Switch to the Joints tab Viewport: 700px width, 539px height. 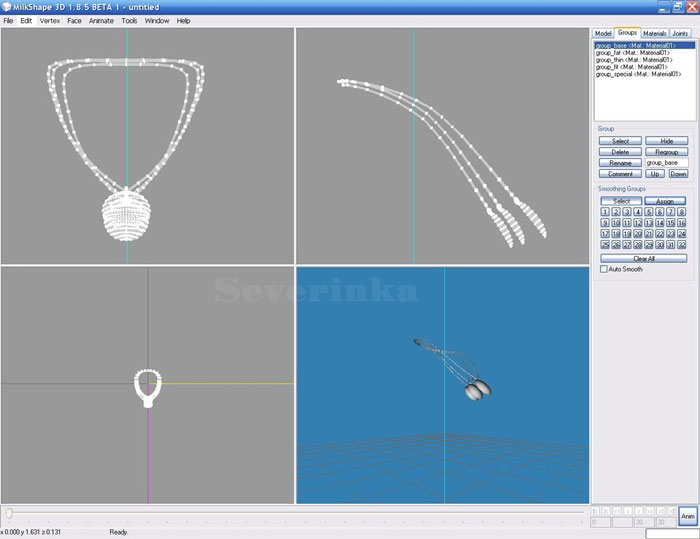680,33
